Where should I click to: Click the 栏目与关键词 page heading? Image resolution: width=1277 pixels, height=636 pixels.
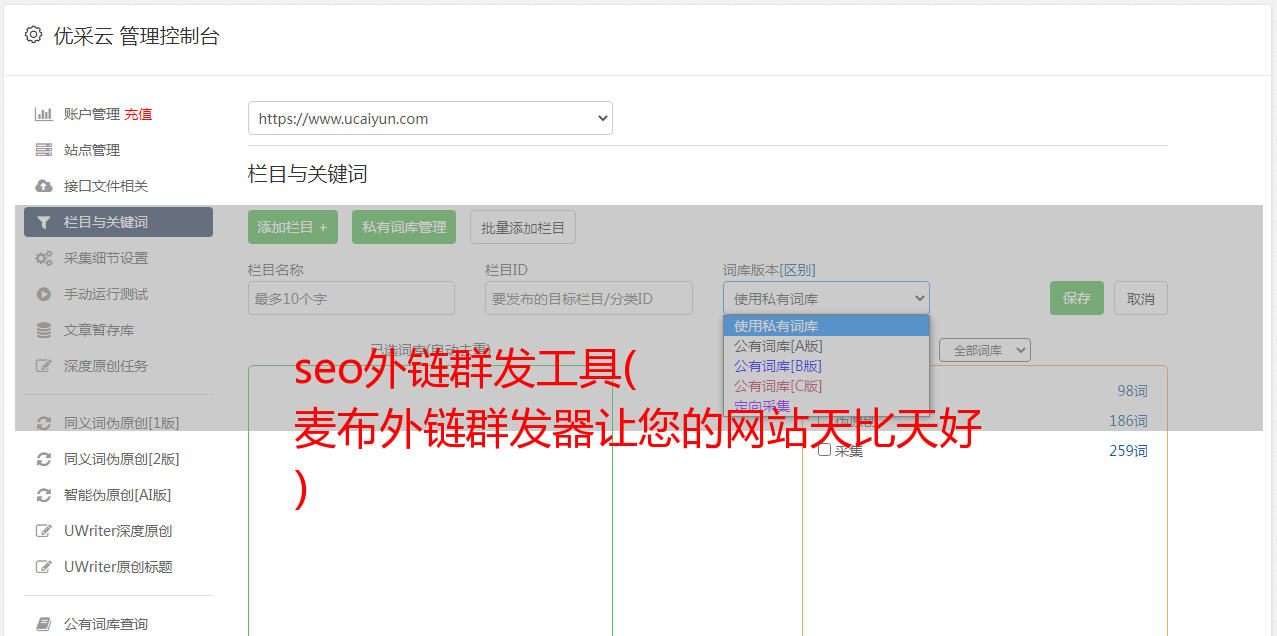(x=308, y=174)
